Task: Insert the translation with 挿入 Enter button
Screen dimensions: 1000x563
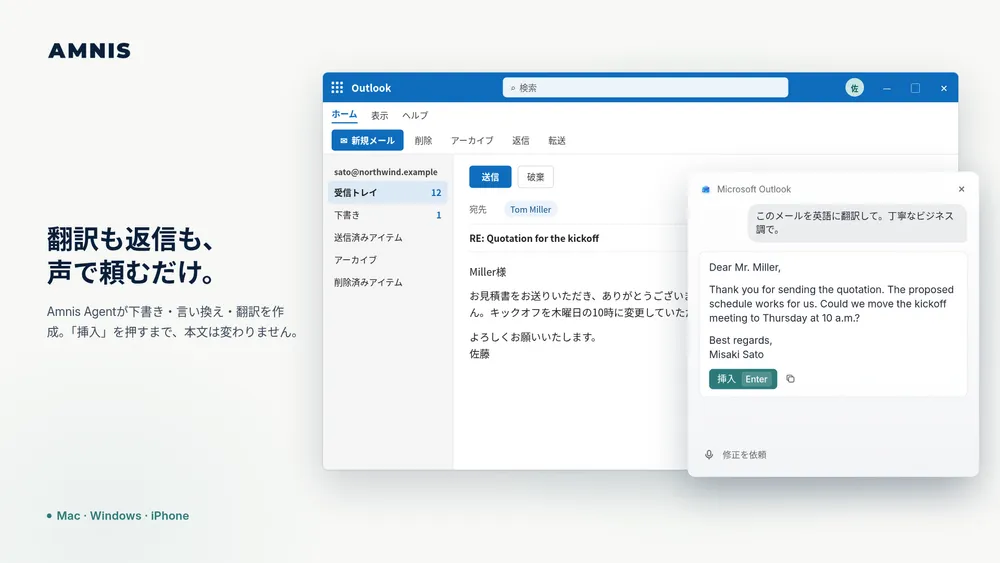Action: (x=742, y=379)
